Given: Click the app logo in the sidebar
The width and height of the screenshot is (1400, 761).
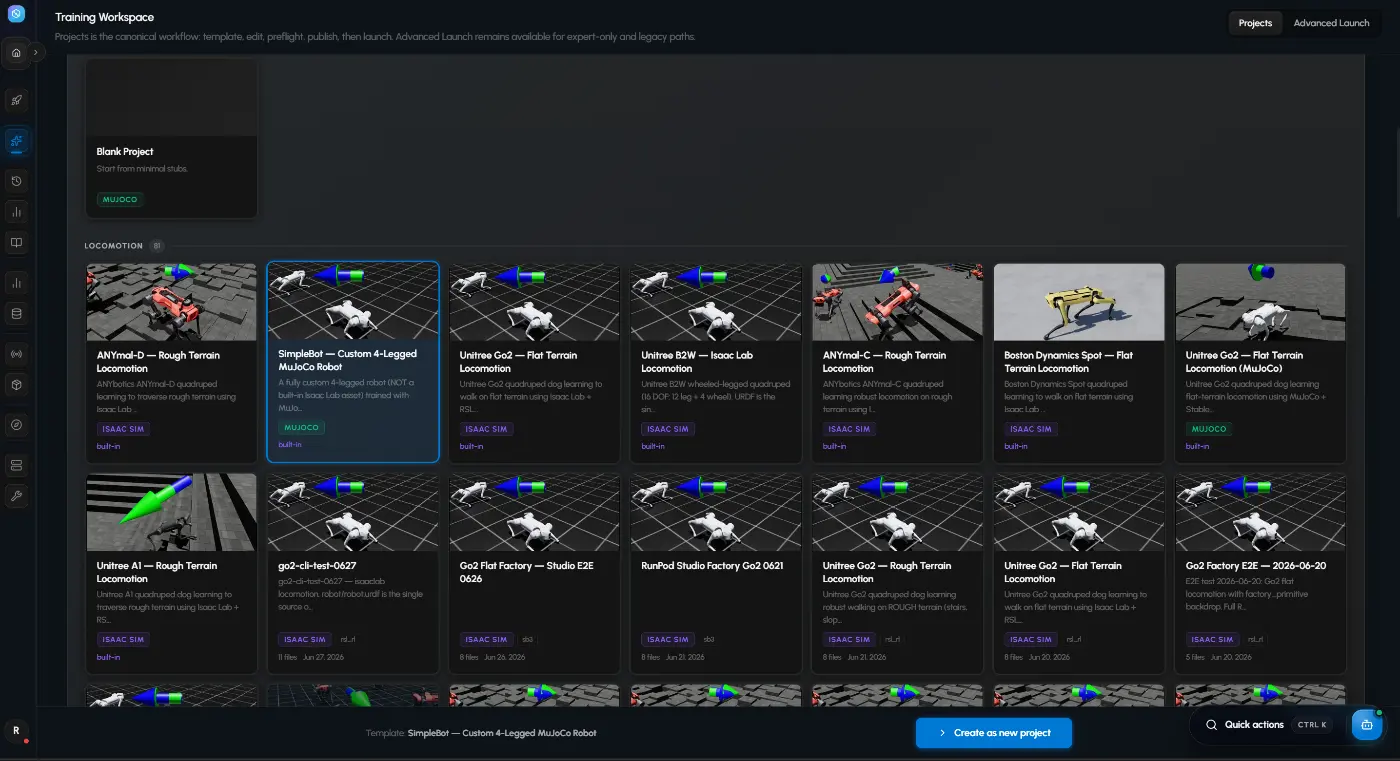Looking at the screenshot, I should coord(16,14).
